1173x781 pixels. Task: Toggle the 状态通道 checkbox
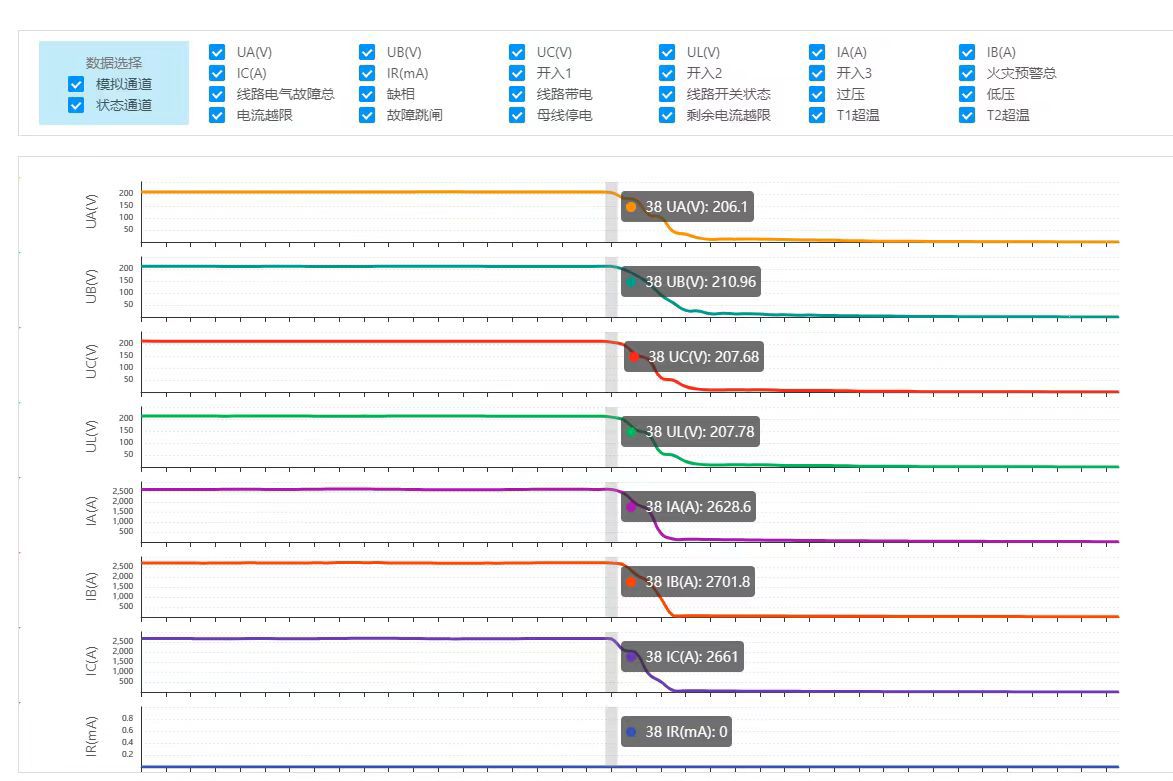(76, 105)
